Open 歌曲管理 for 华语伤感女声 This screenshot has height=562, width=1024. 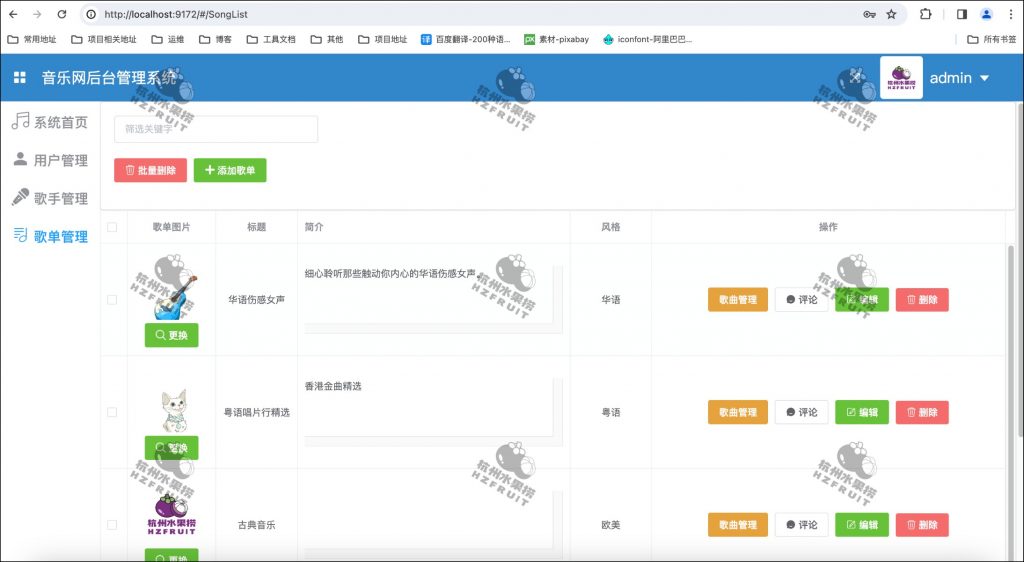click(x=738, y=300)
